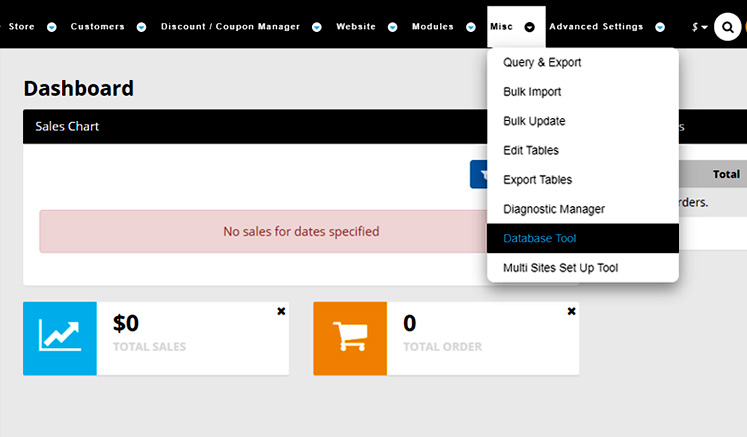The width and height of the screenshot is (747, 437).
Task: Close the Total Order widget
Action: 572,311
